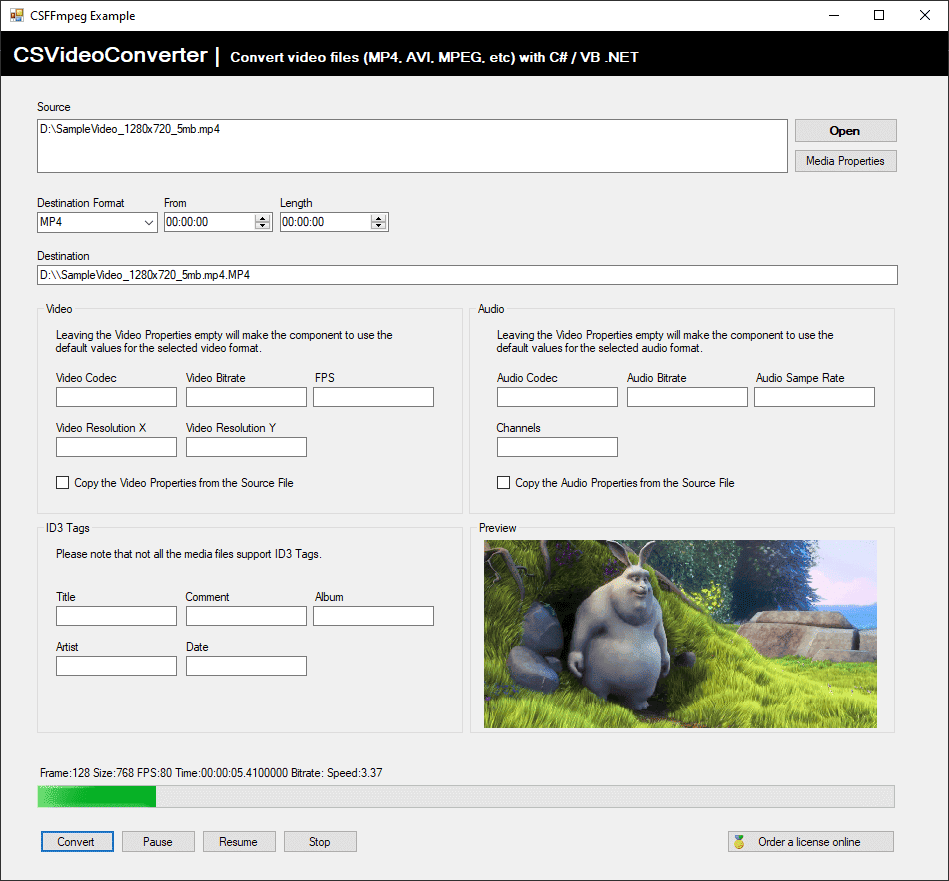This screenshot has height=881, width=949.
Task: Click the conversion progress bar
Action: click(x=465, y=796)
